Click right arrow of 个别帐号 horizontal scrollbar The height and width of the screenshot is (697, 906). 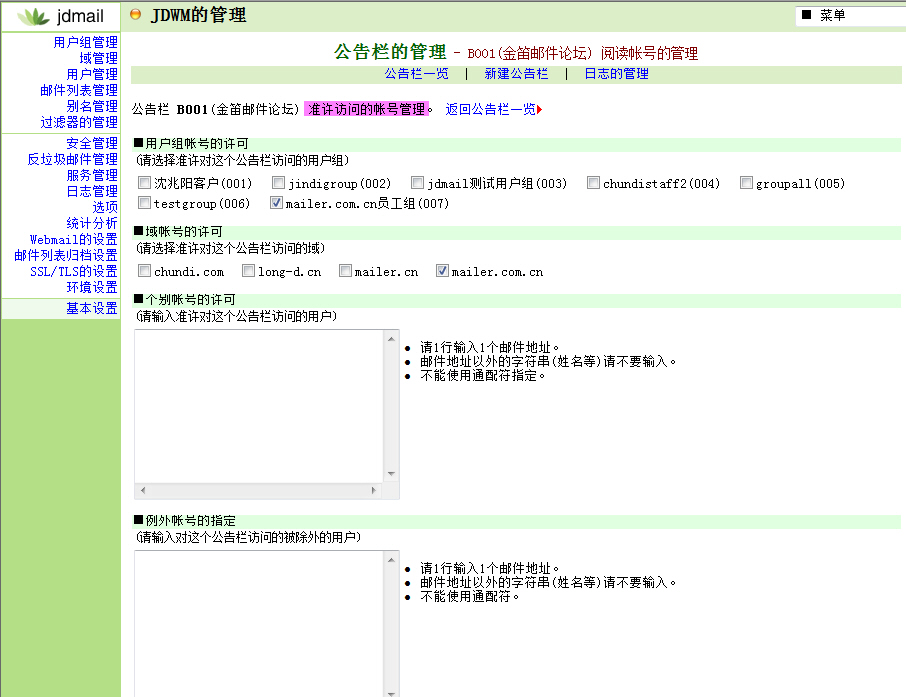click(374, 491)
